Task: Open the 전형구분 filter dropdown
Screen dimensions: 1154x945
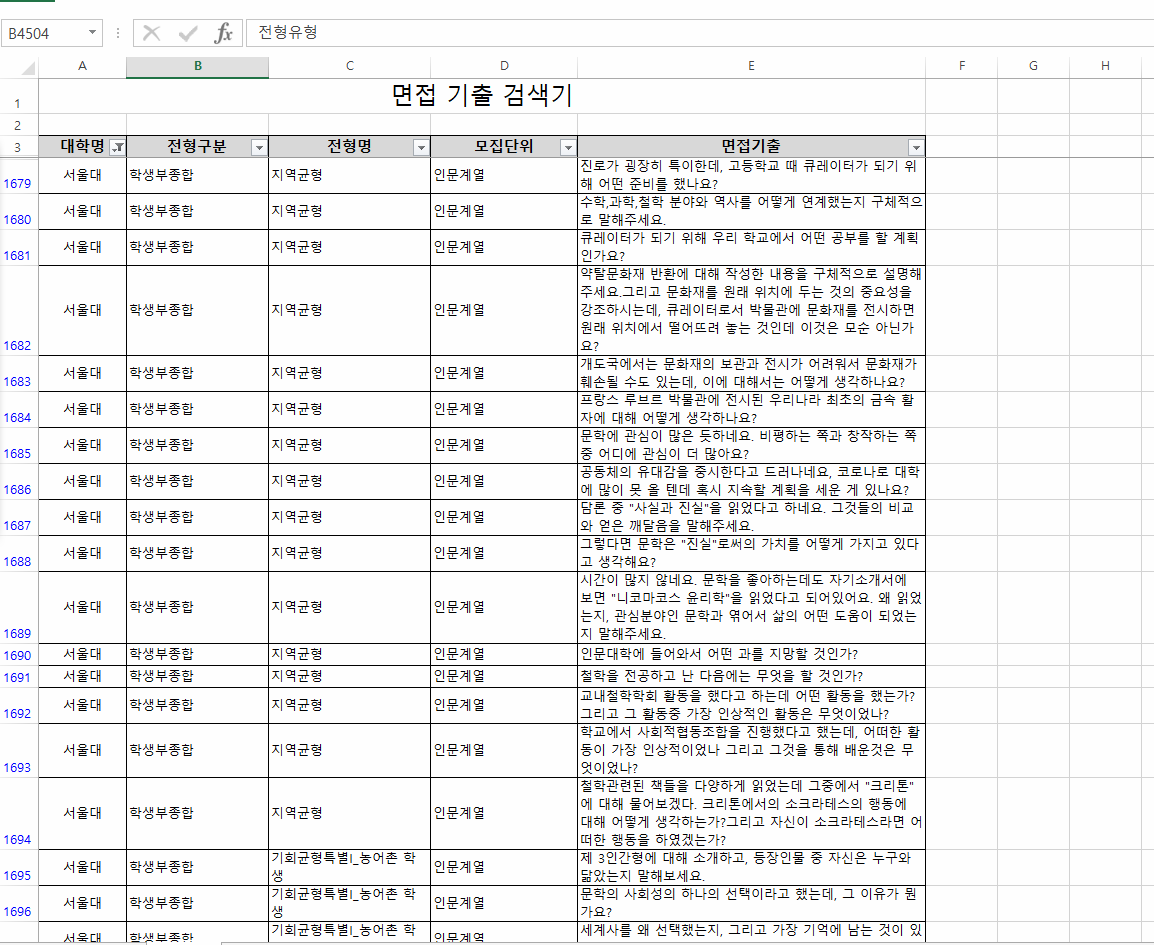Action: 259,147
